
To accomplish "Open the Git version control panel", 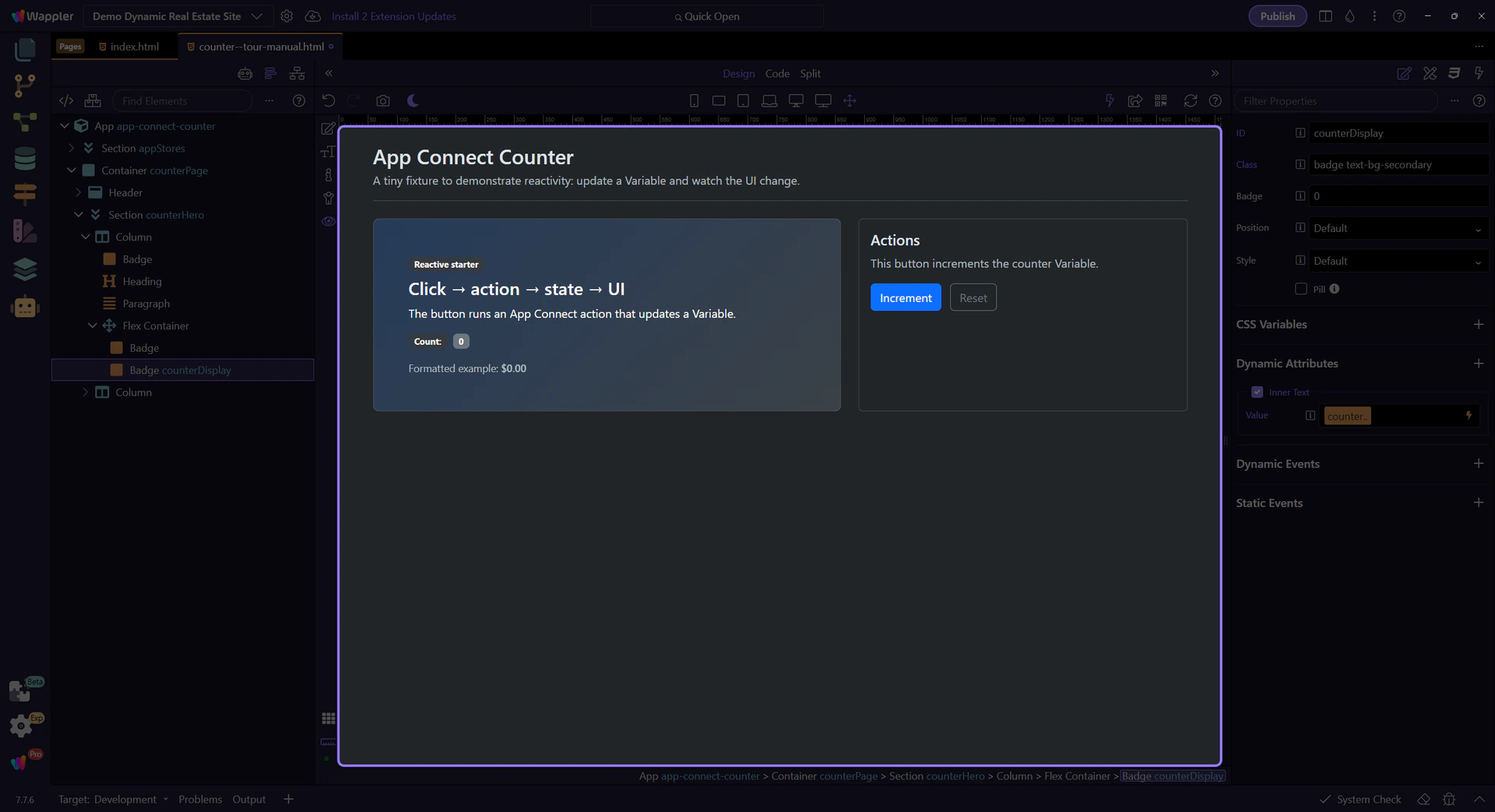I will pyautogui.click(x=25, y=84).
